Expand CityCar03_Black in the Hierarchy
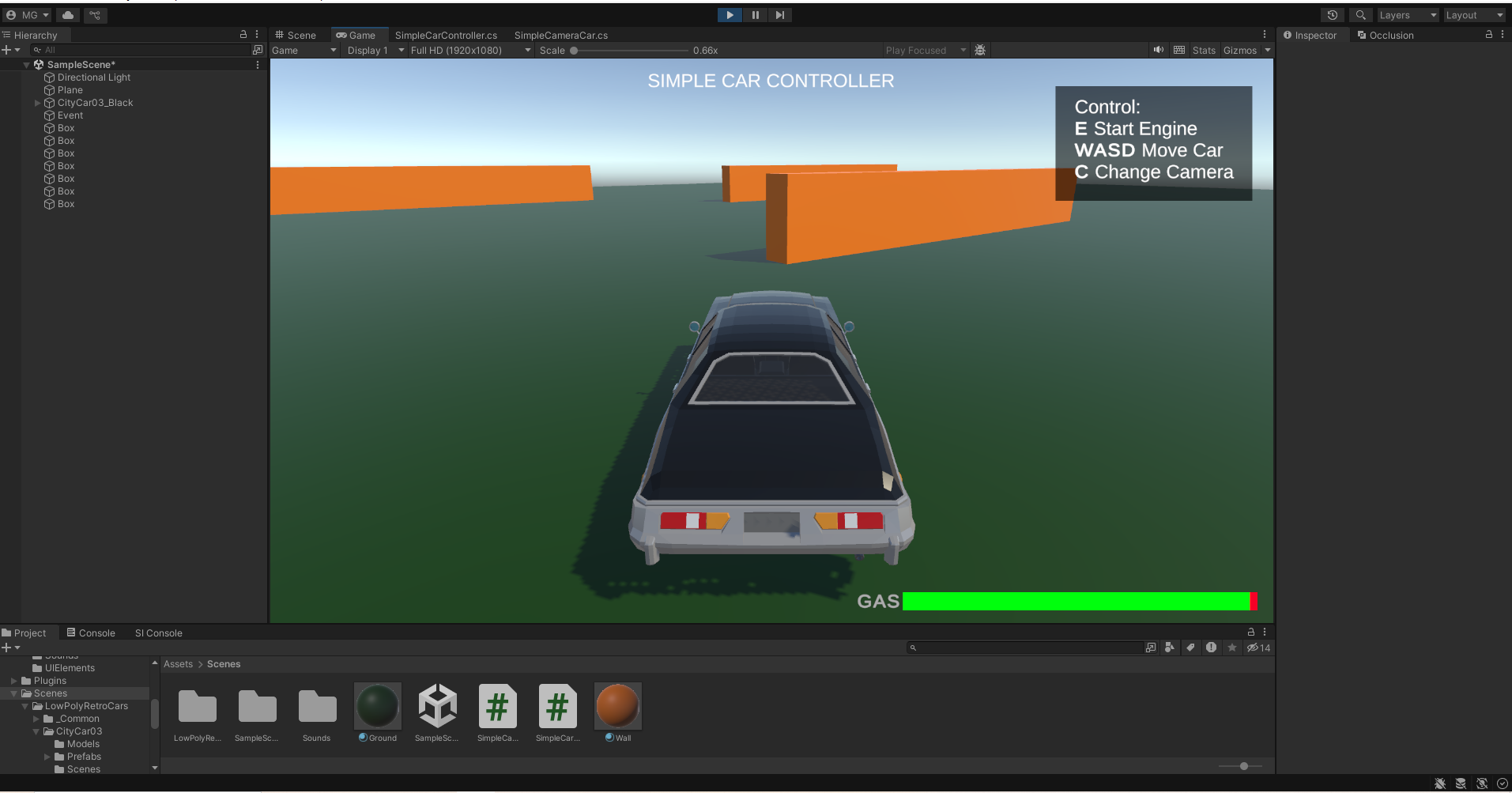The width and height of the screenshot is (1512, 793). (x=38, y=102)
